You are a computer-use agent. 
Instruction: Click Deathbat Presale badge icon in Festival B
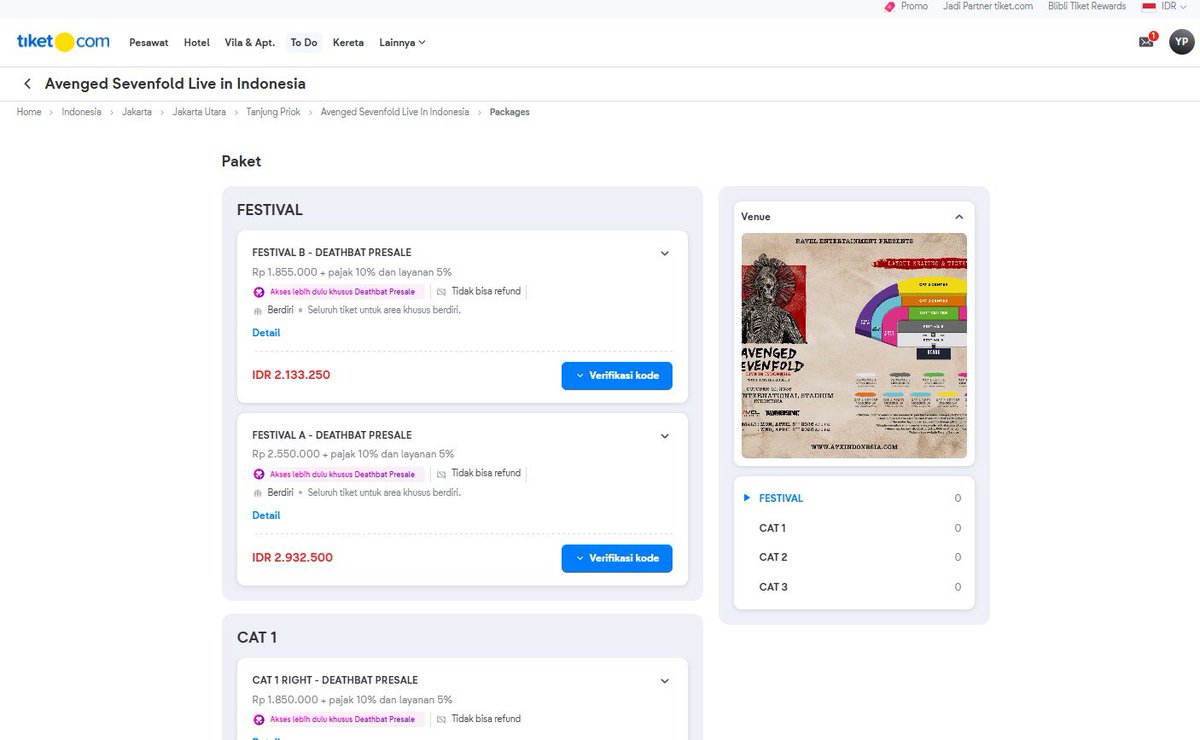(x=259, y=292)
